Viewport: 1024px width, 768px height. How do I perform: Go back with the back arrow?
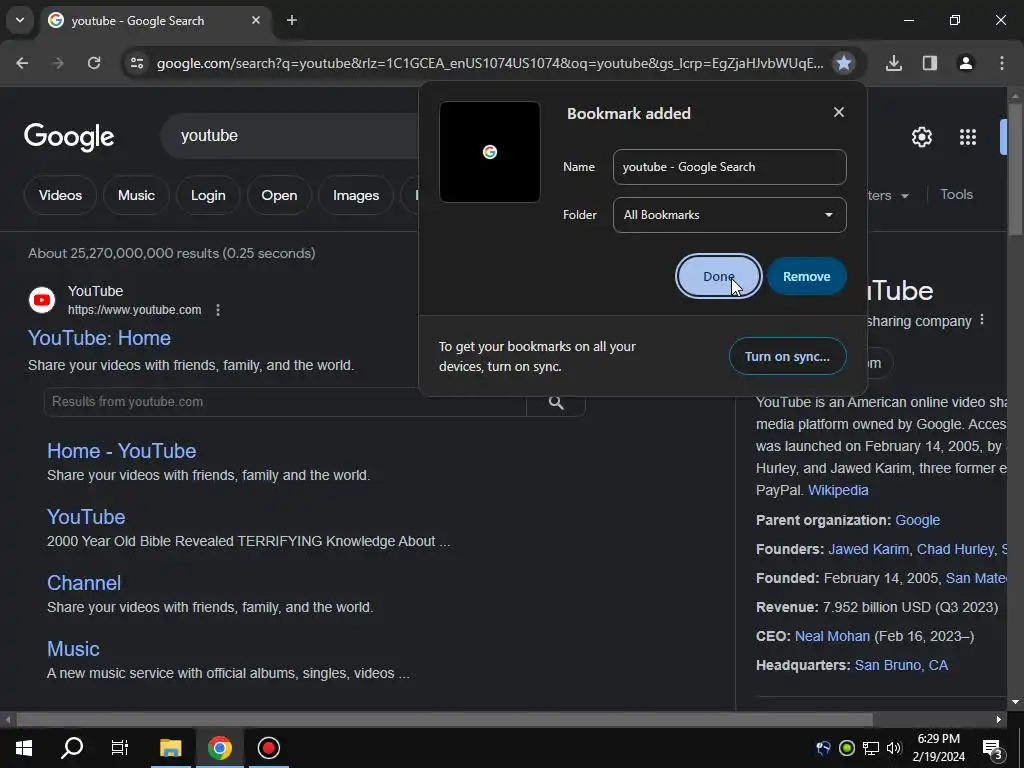coord(22,63)
